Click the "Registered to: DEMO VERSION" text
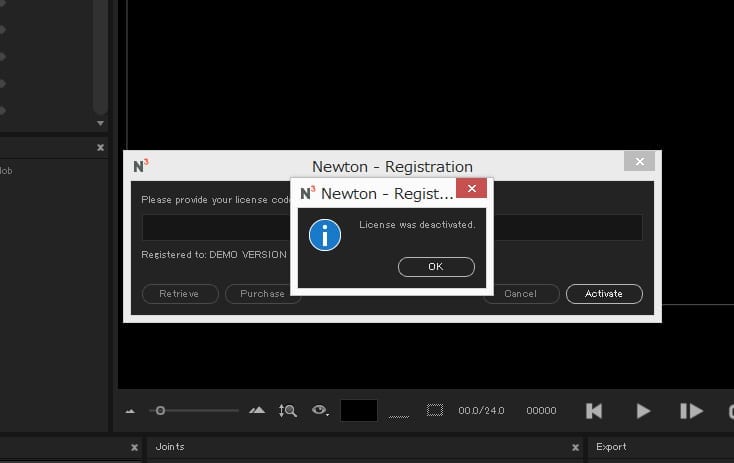The image size is (734, 463). click(214, 255)
